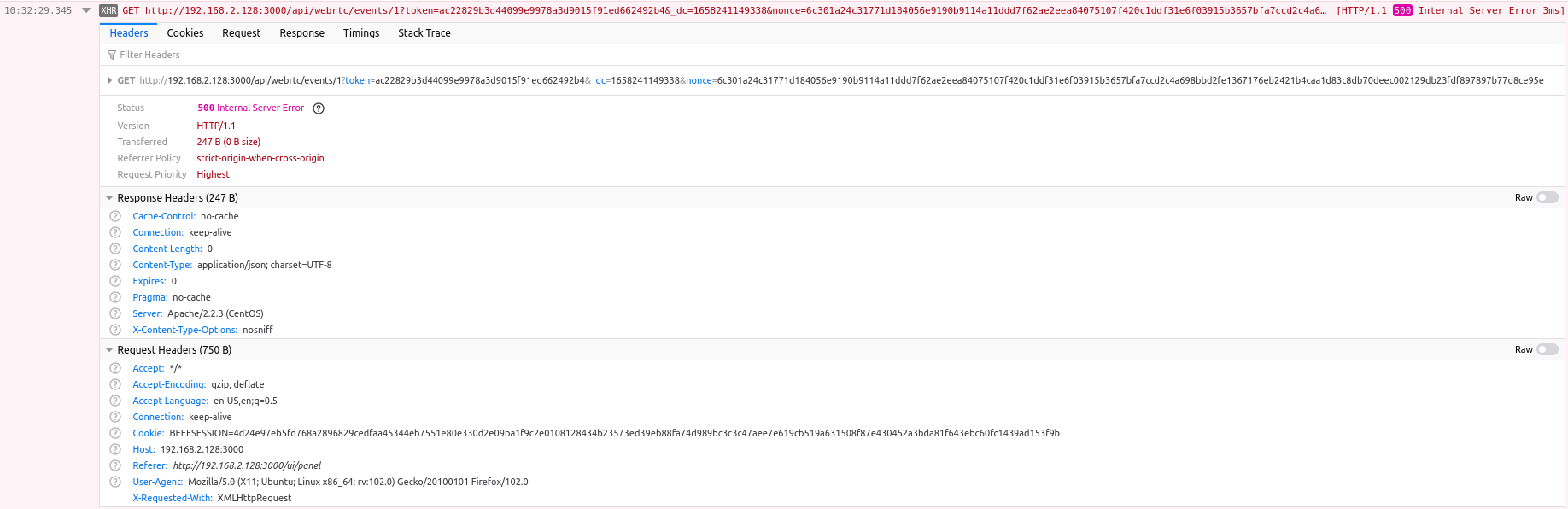1568x509 pixels.
Task: Click the help icon beside the 500 status
Action: 318,108
